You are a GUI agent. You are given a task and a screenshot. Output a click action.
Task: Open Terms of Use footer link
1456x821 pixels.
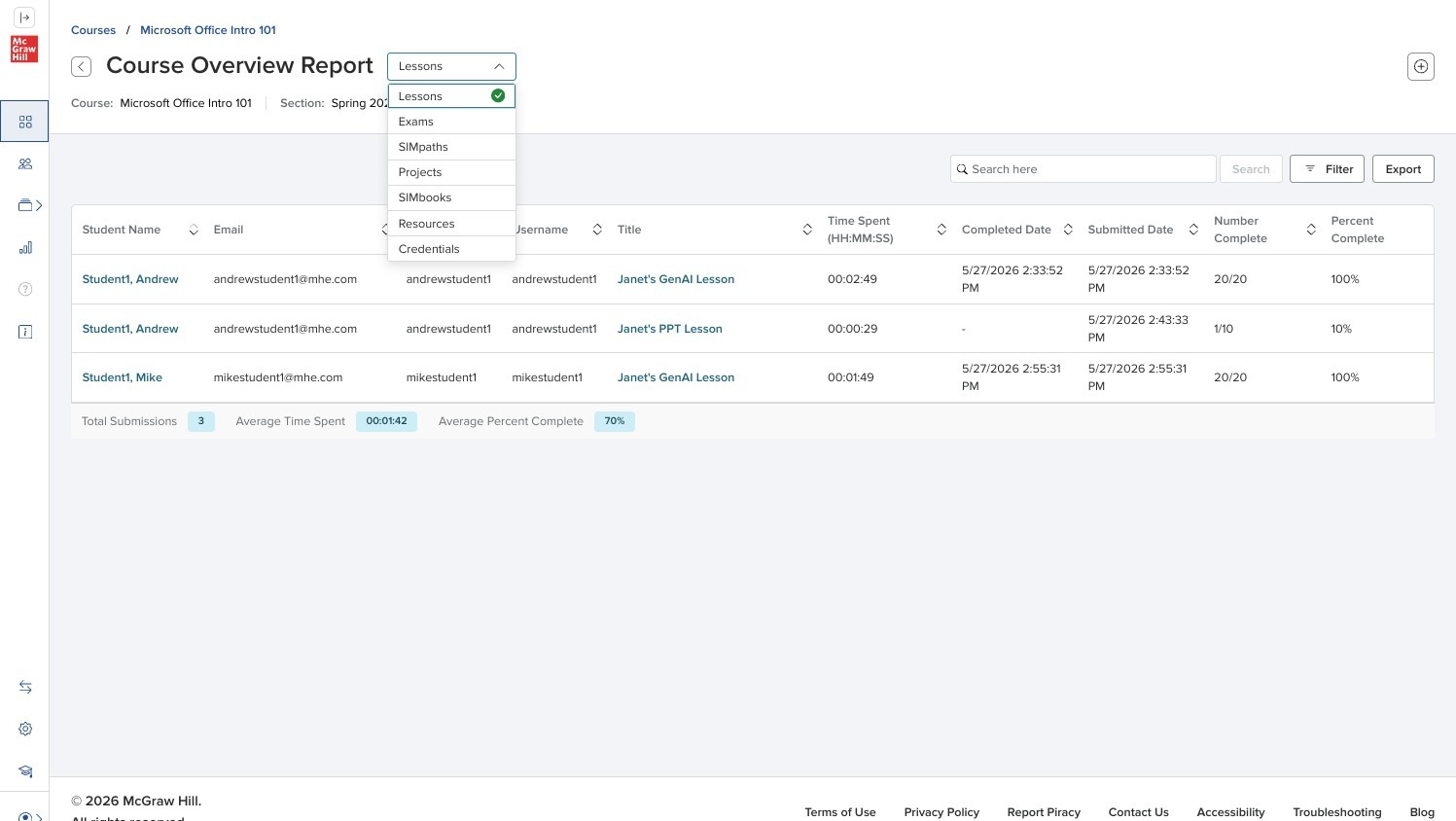[x=840, y=812]
